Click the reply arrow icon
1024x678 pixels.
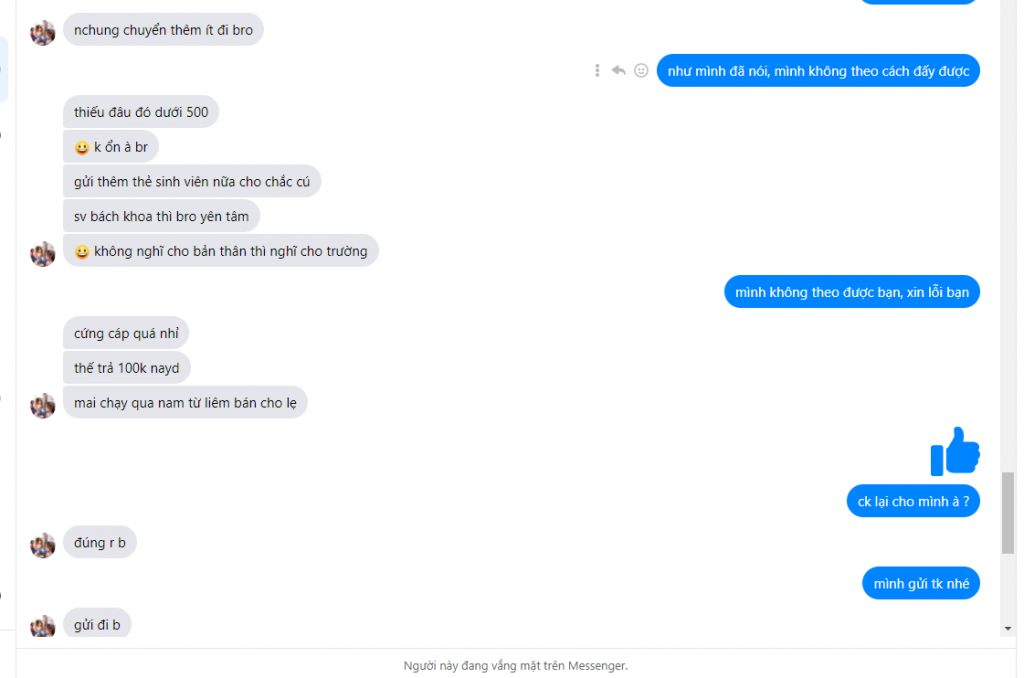click(618, 71)
